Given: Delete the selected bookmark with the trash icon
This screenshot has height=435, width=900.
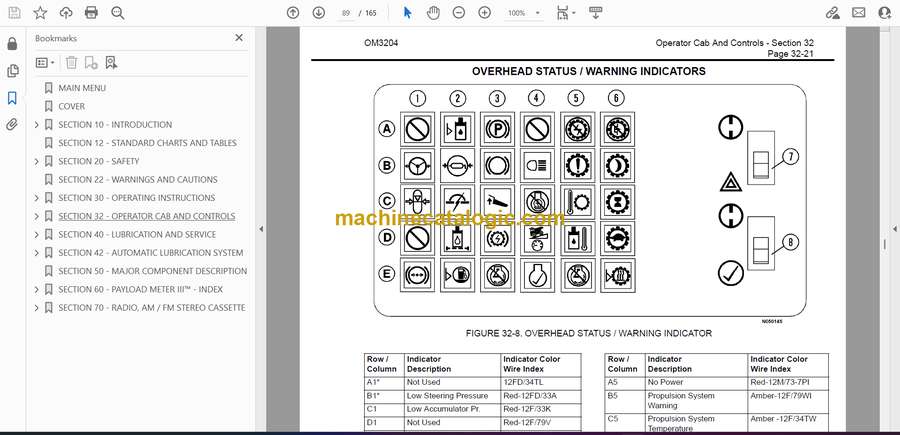Looking at the screenshot, I should pyautogui.click(x=71, y=63).
